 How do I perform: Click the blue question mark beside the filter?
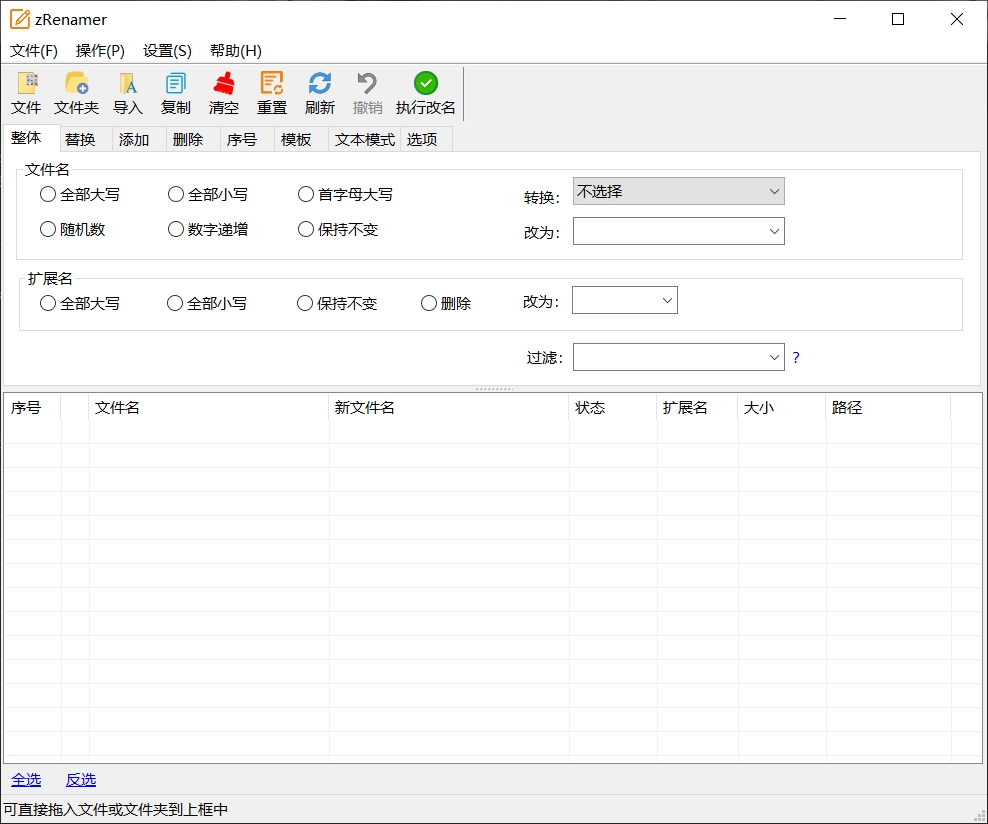795,357
